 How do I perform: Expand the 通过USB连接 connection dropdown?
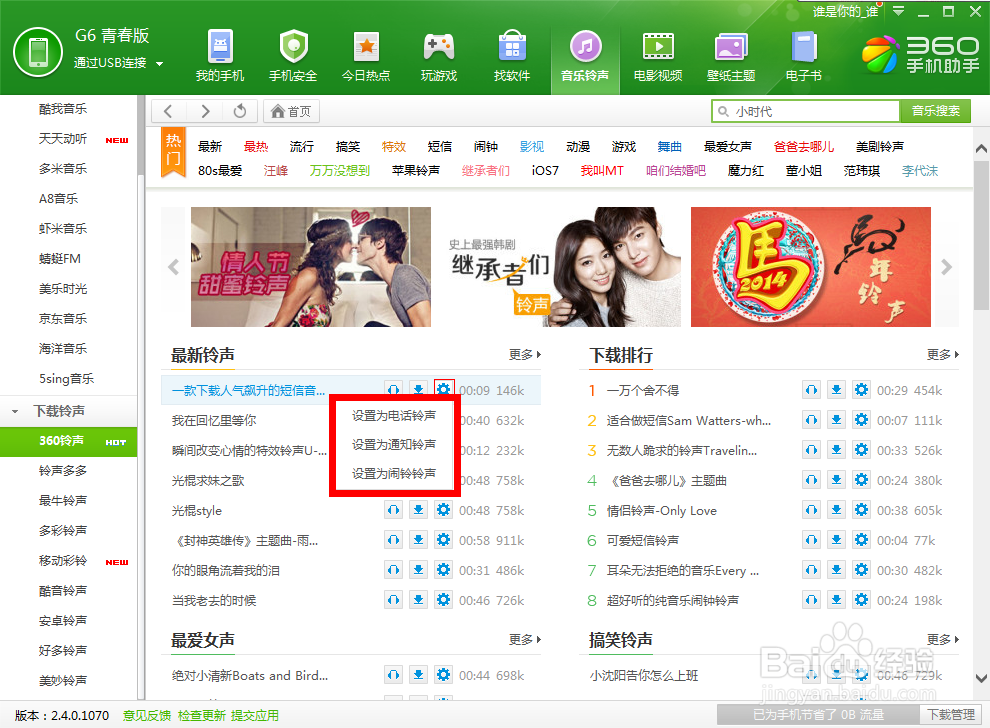click(x=160, y=64)
